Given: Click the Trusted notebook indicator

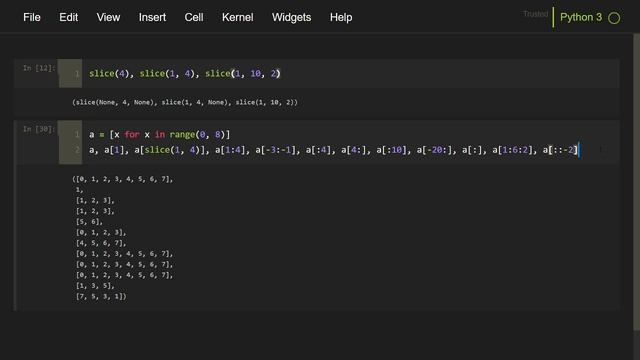Looking at the screenshot, I should click(x=536, y=14).
